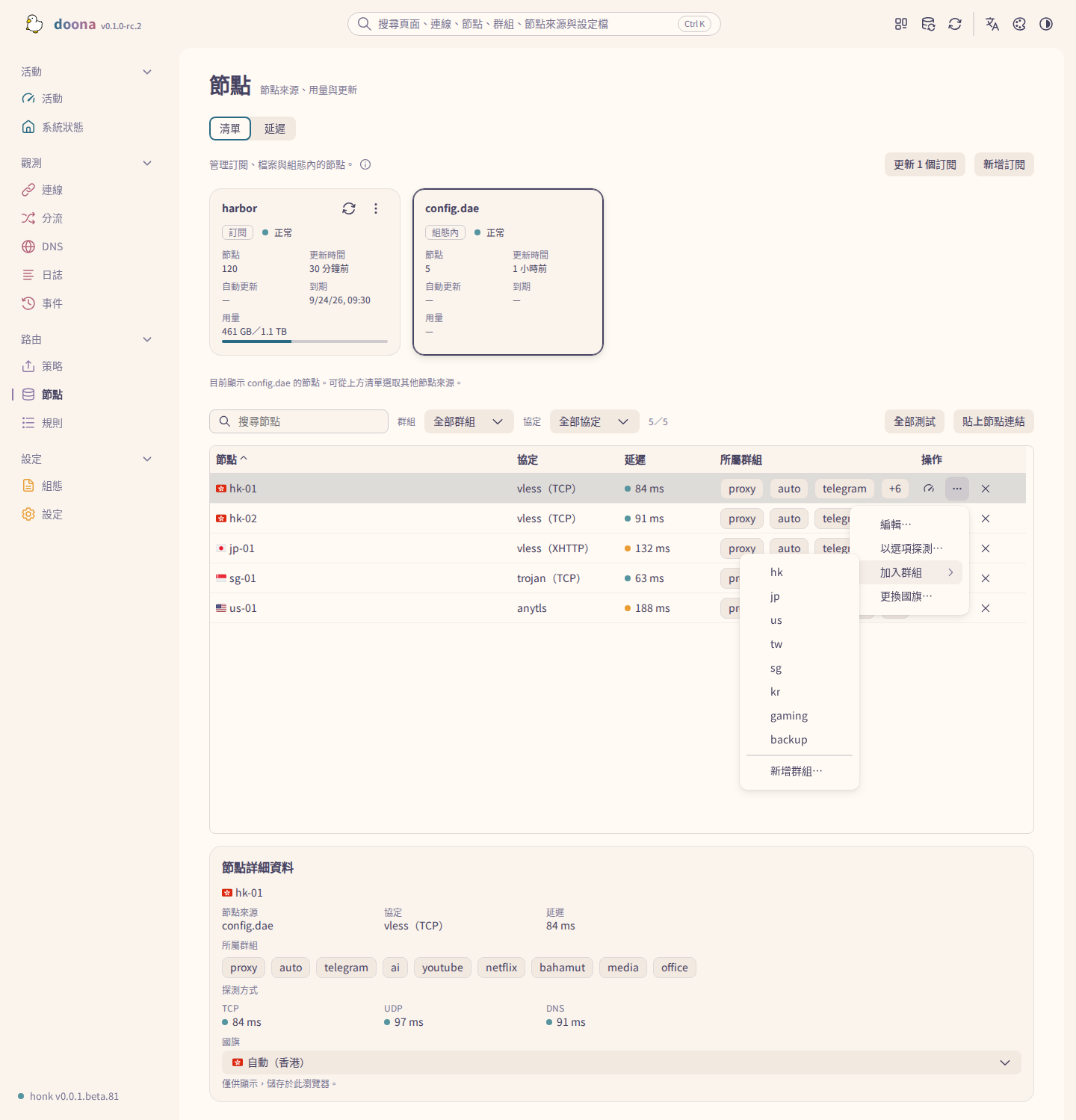Open the 全部群組 group filter dropdown
The image size is (1076, 1120).
click(x=469, y=421)
